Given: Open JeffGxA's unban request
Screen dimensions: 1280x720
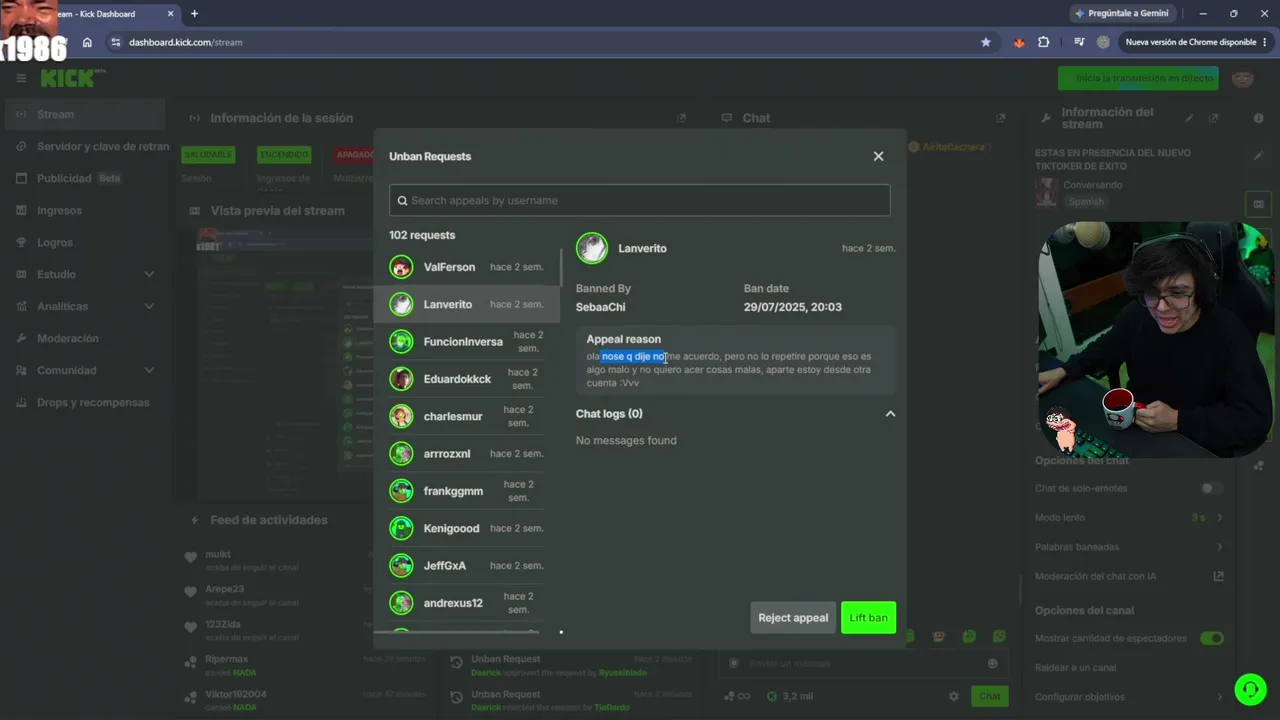Looking at the screenshot, I should (x=467, y=566).
